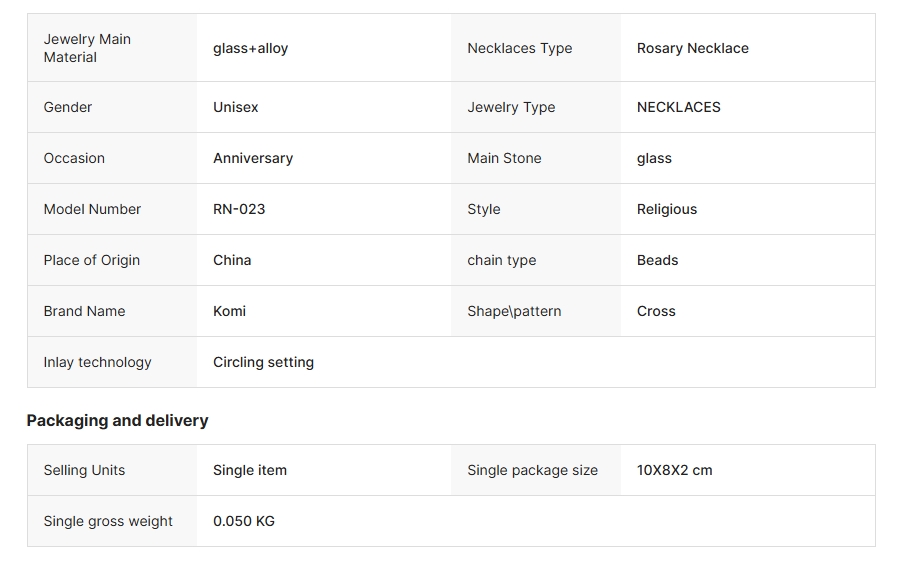Viewport: 911px width, 564px height.
Task: Click the 'Cross' shape pattern value
Action: point(656,311)
